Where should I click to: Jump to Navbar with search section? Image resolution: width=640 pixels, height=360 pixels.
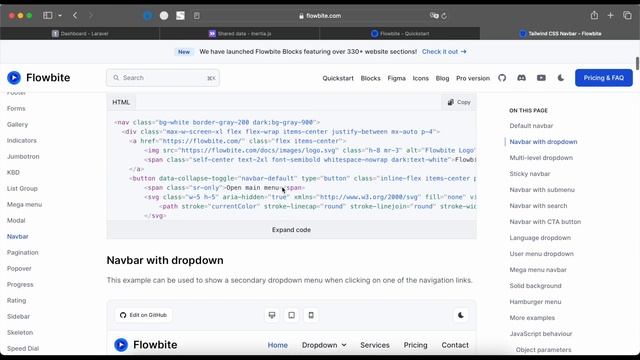point(538,206)
